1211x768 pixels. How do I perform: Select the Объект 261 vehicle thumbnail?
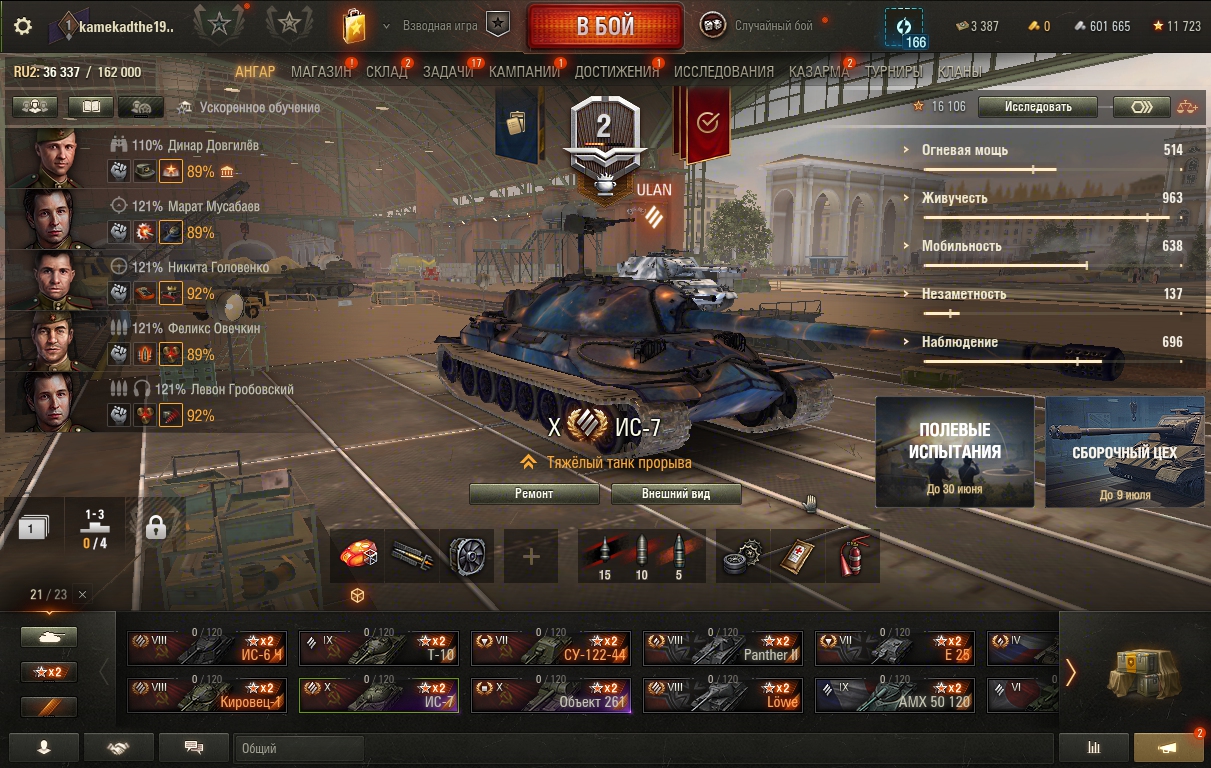coord(551,695)
